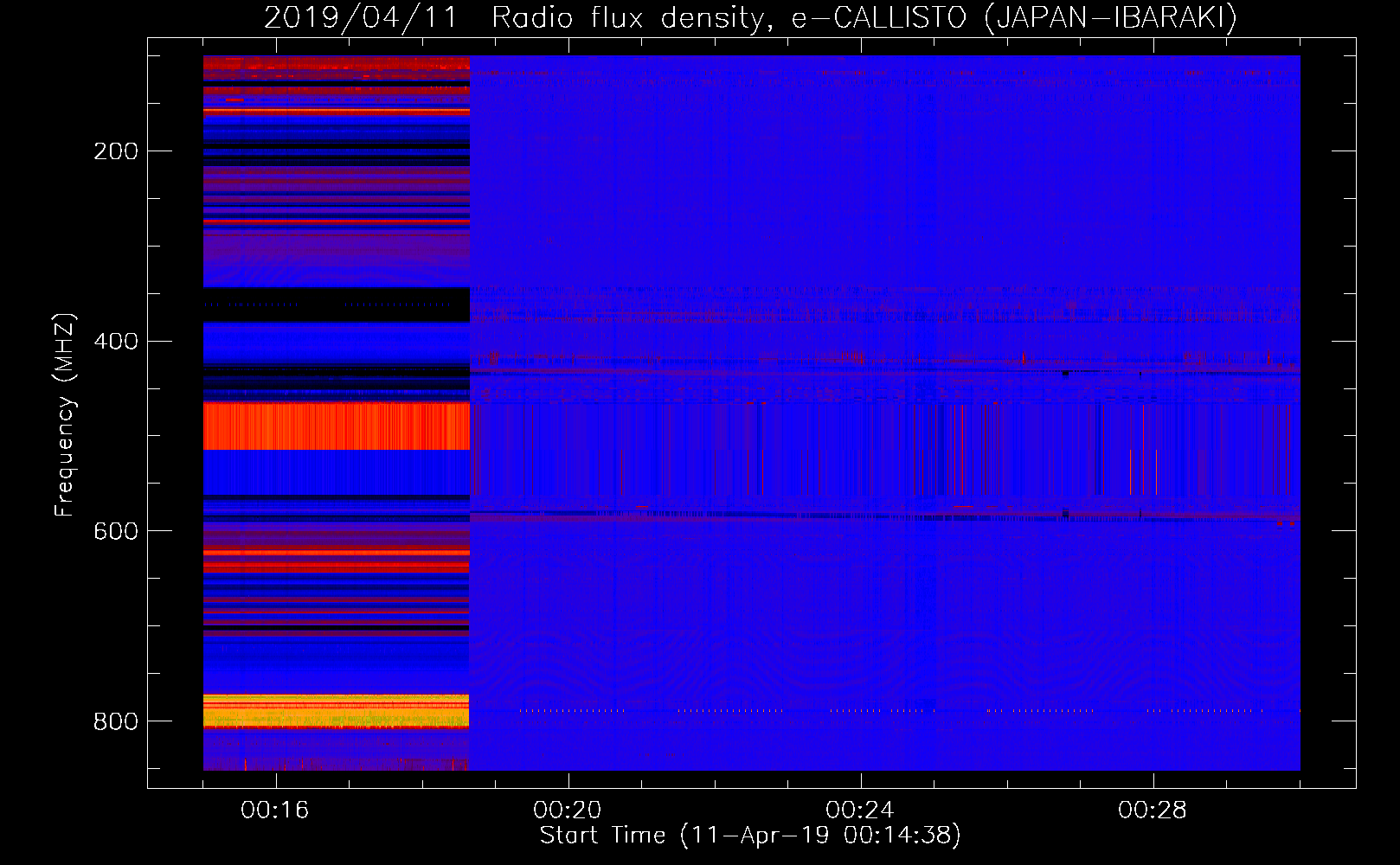
Task: Click the Frequency (MHZ) axis label
Action: click(x=65, y=414)
